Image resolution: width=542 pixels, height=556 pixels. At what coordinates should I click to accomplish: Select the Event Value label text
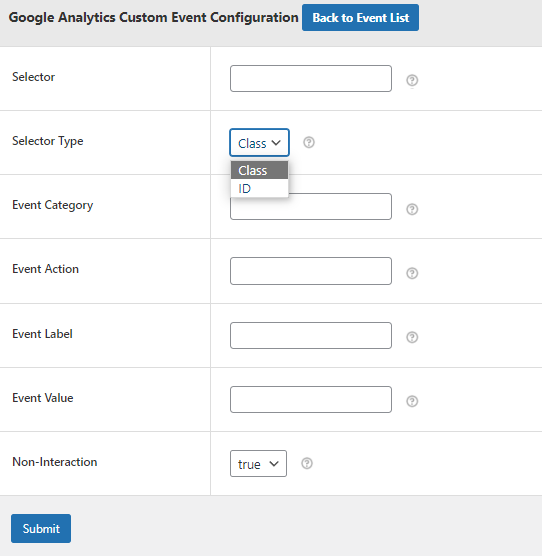tap(43, 398)
